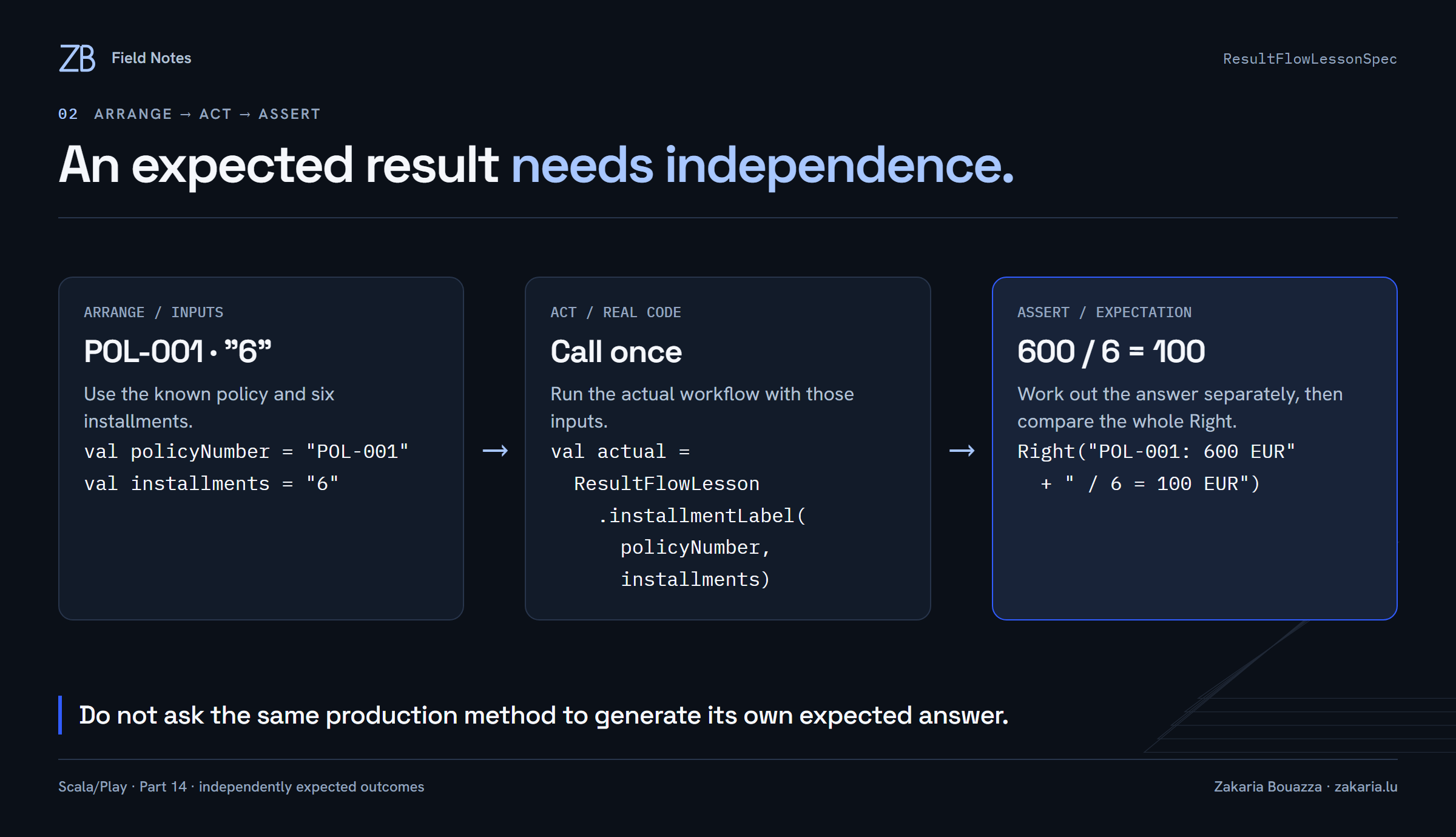Click the val policyNumber code line
Image resolution: width=1456 pixels, height=837 pixels.
coord(246,452)
